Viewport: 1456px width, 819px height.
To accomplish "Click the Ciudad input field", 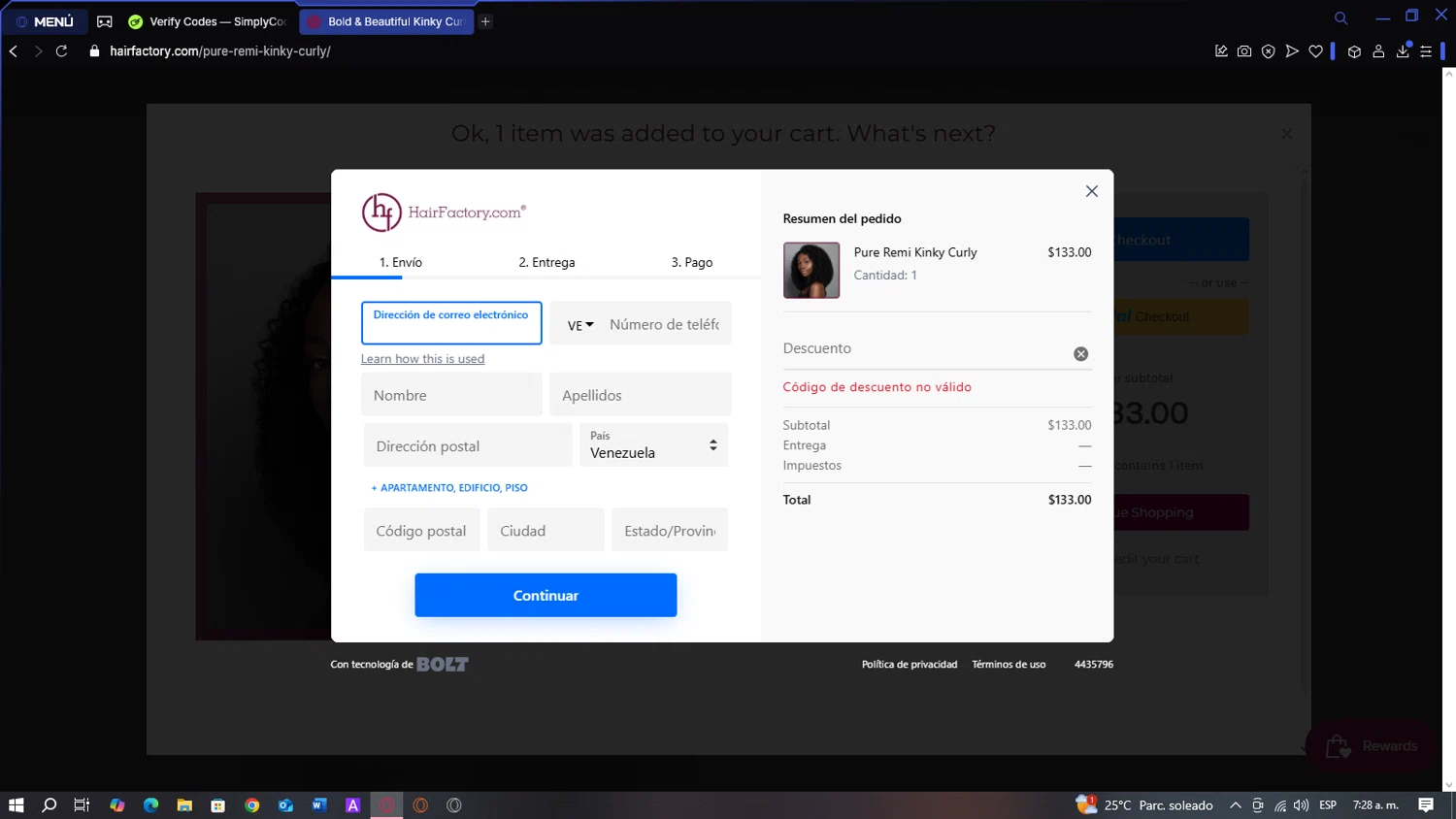I will coord(546,530).
